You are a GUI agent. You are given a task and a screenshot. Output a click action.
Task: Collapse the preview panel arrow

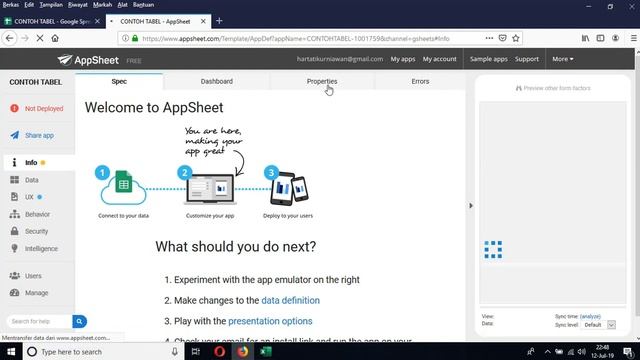click(471, 206)
